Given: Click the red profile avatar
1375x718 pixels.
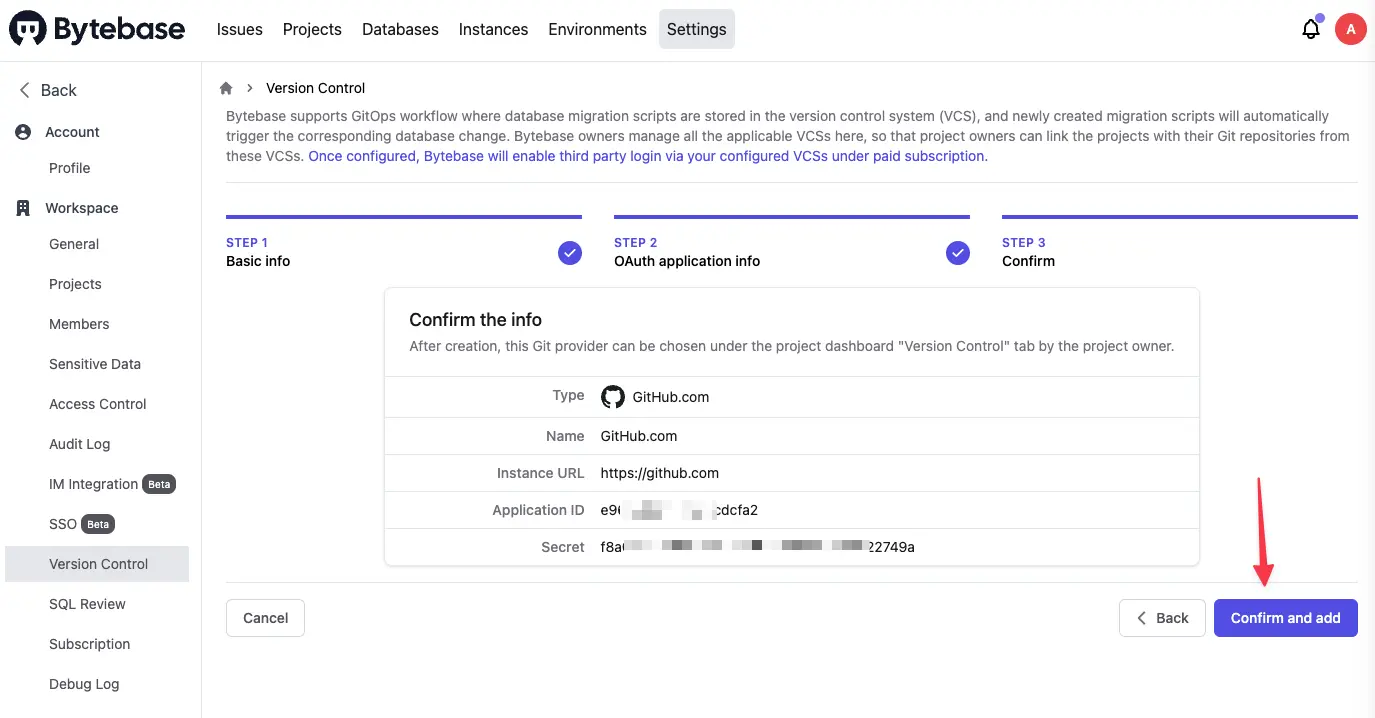Looking at the screenshot, I should (x=1351, y=29).
